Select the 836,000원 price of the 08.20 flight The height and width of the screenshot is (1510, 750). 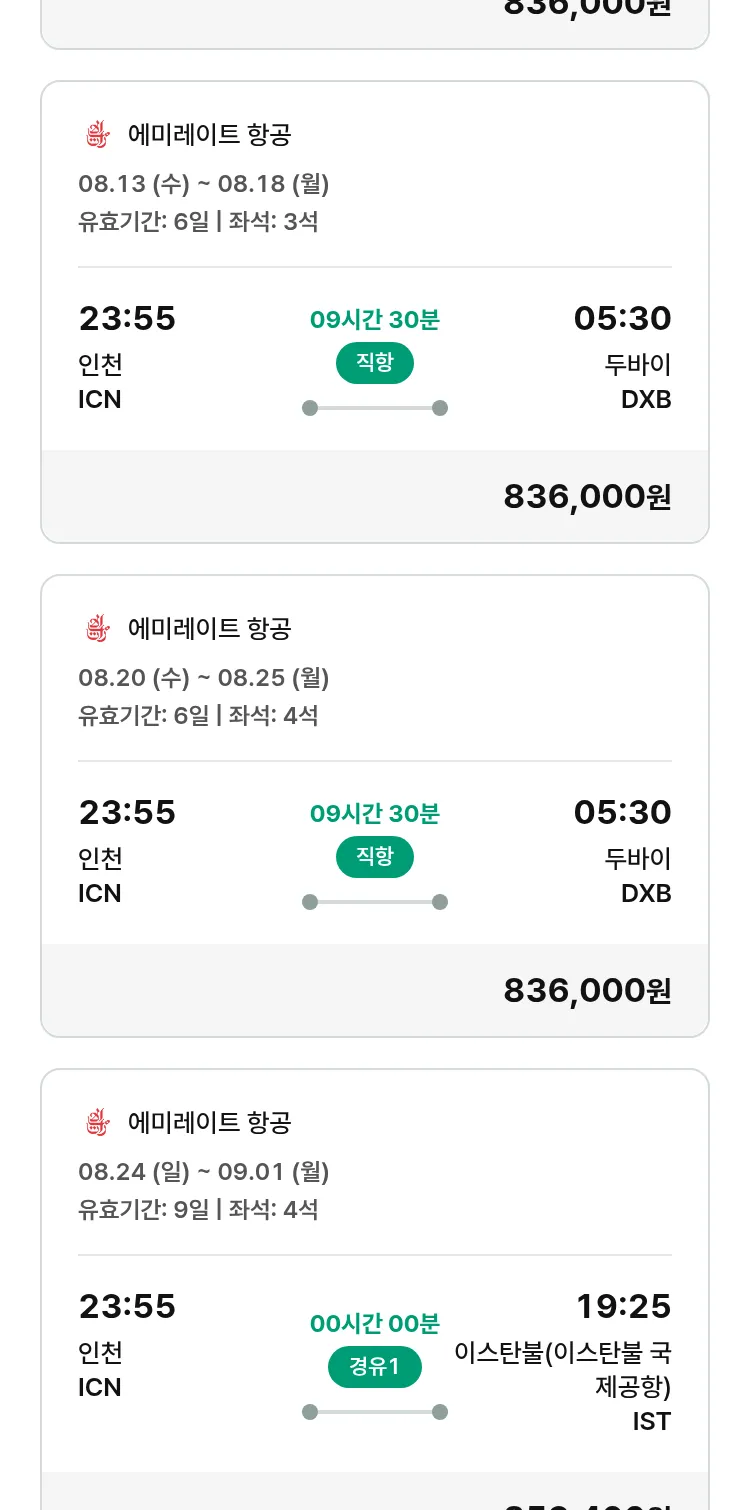[587, 991]
